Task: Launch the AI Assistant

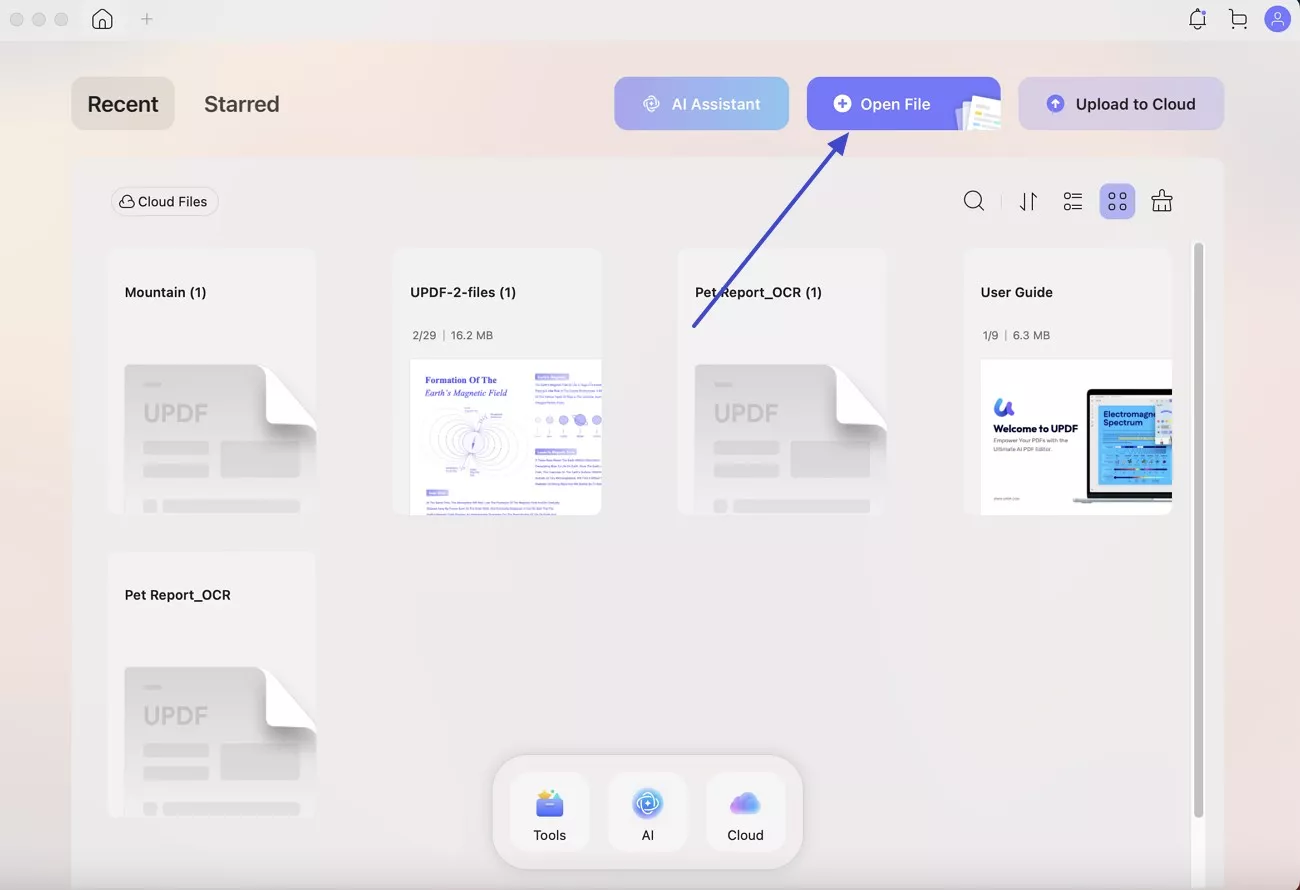Action: (701, 103)
